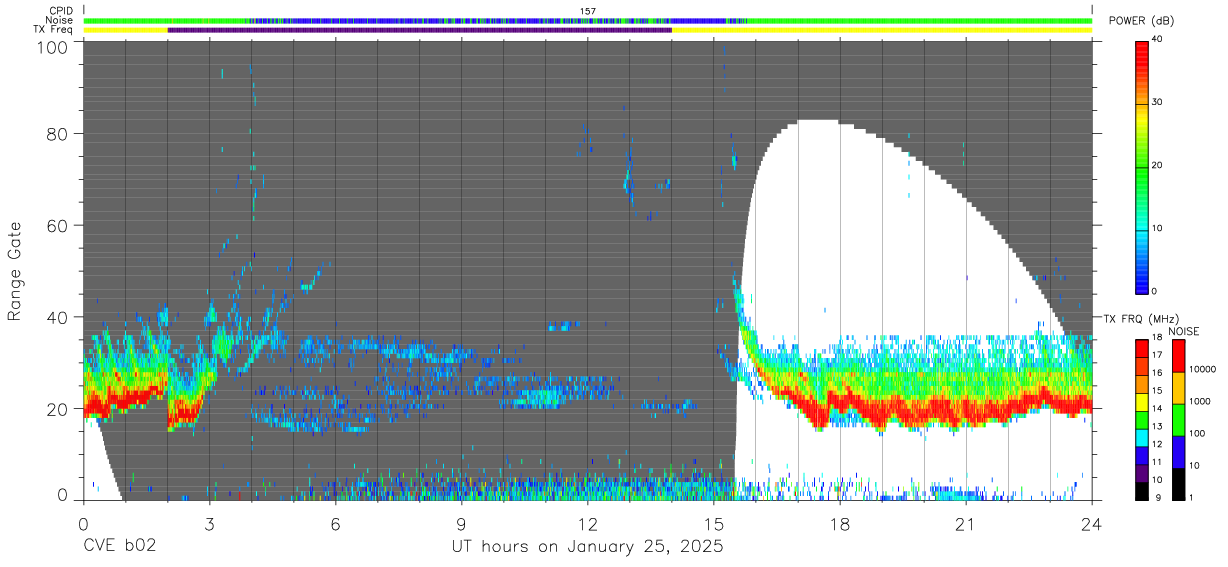The image size is (1228, 567).
Task: Click the 21 hour tick label
Action: 966,523
